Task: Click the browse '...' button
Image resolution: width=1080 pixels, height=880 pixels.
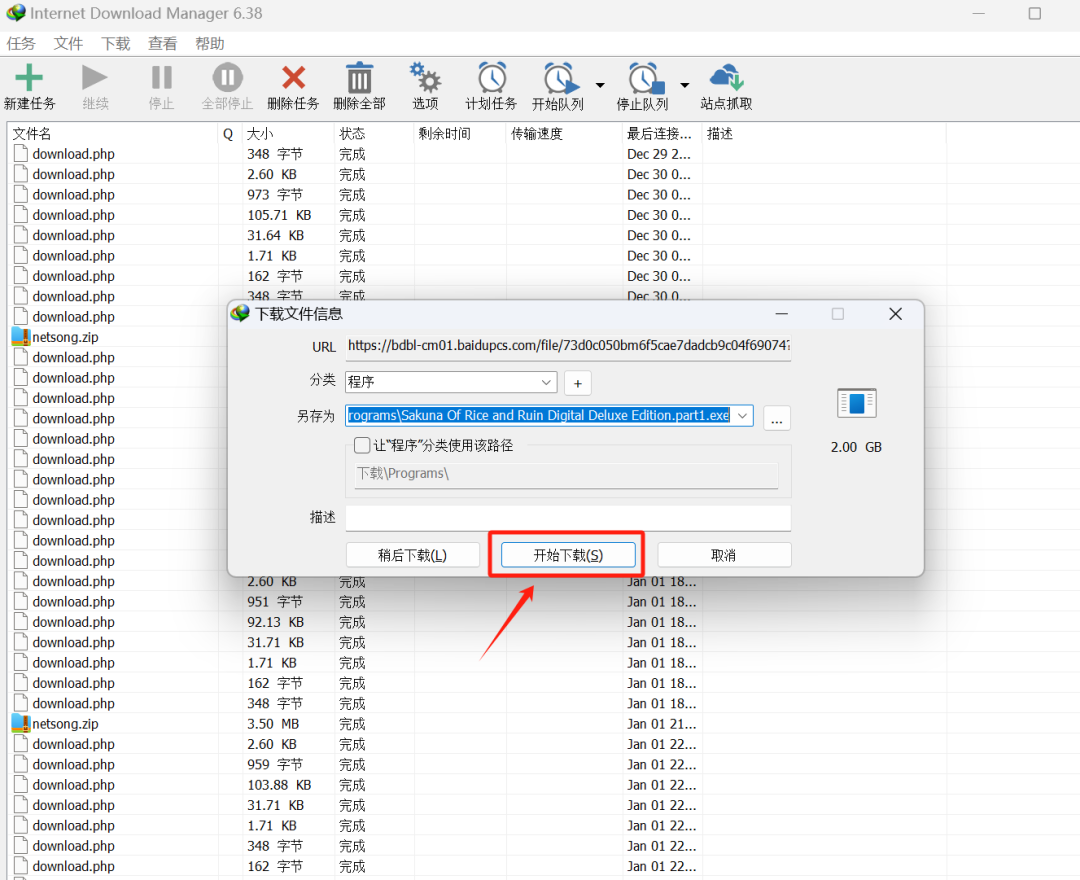Action: coord(777,418)
